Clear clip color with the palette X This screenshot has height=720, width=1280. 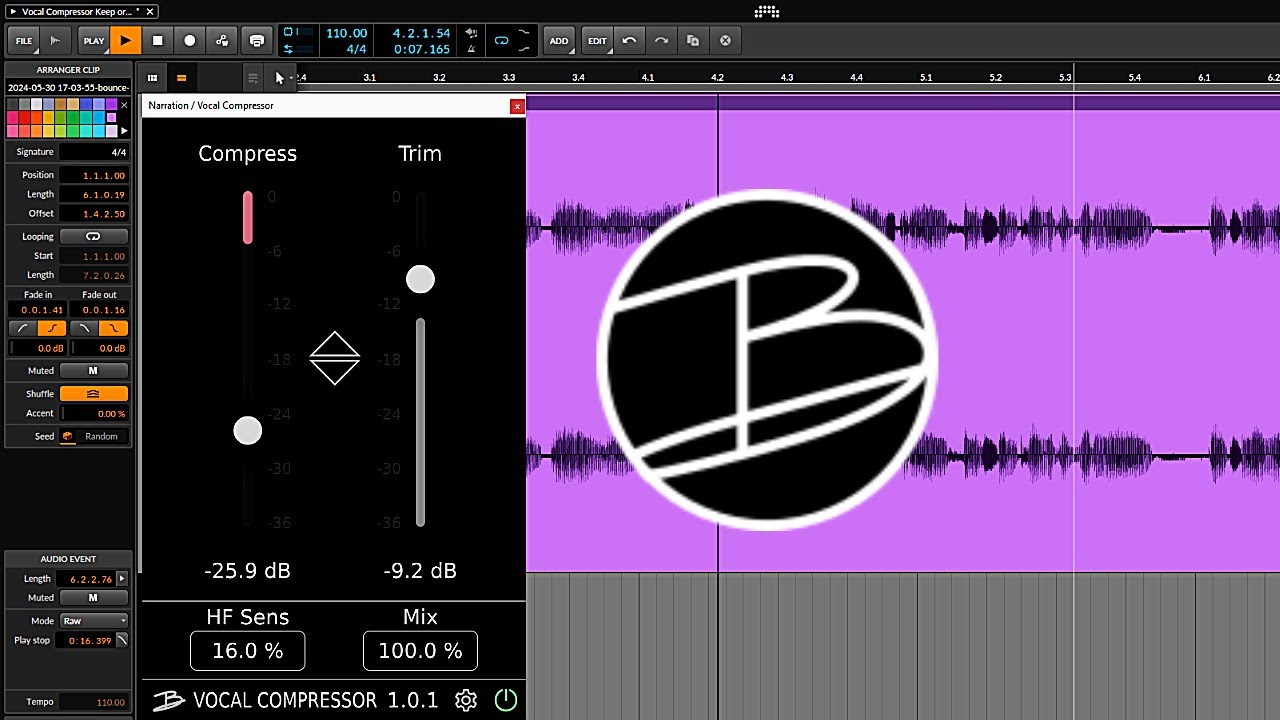(x=124, y=104)
